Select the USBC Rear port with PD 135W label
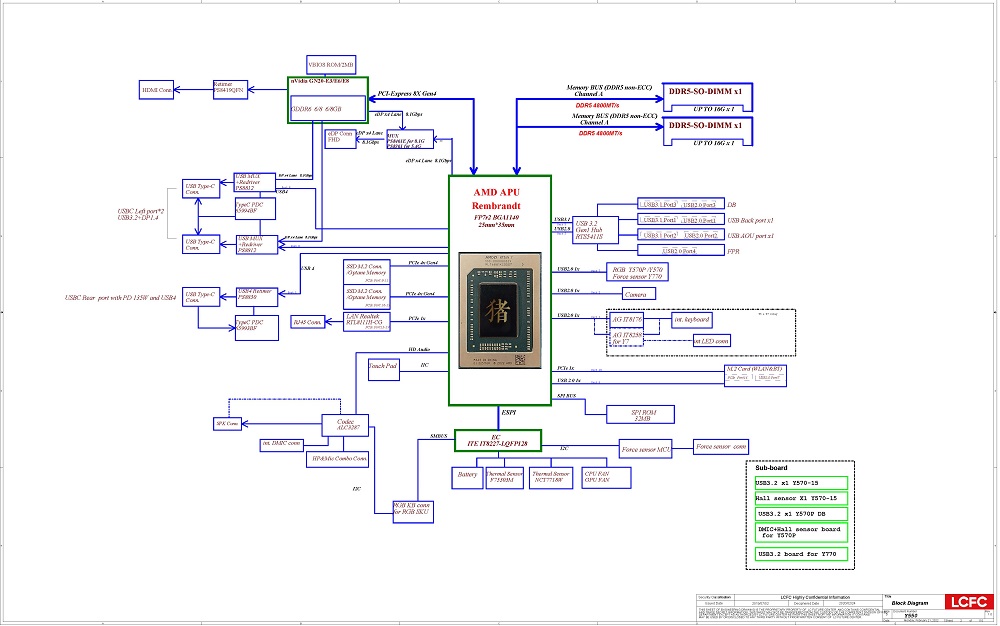The height and width of the screenshot is (626, 1000). pyautogui.click(x=120, y=298)
